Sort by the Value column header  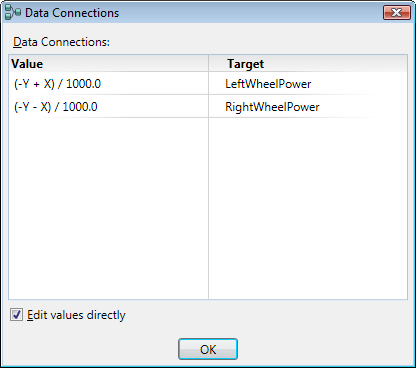pos(109,64)
